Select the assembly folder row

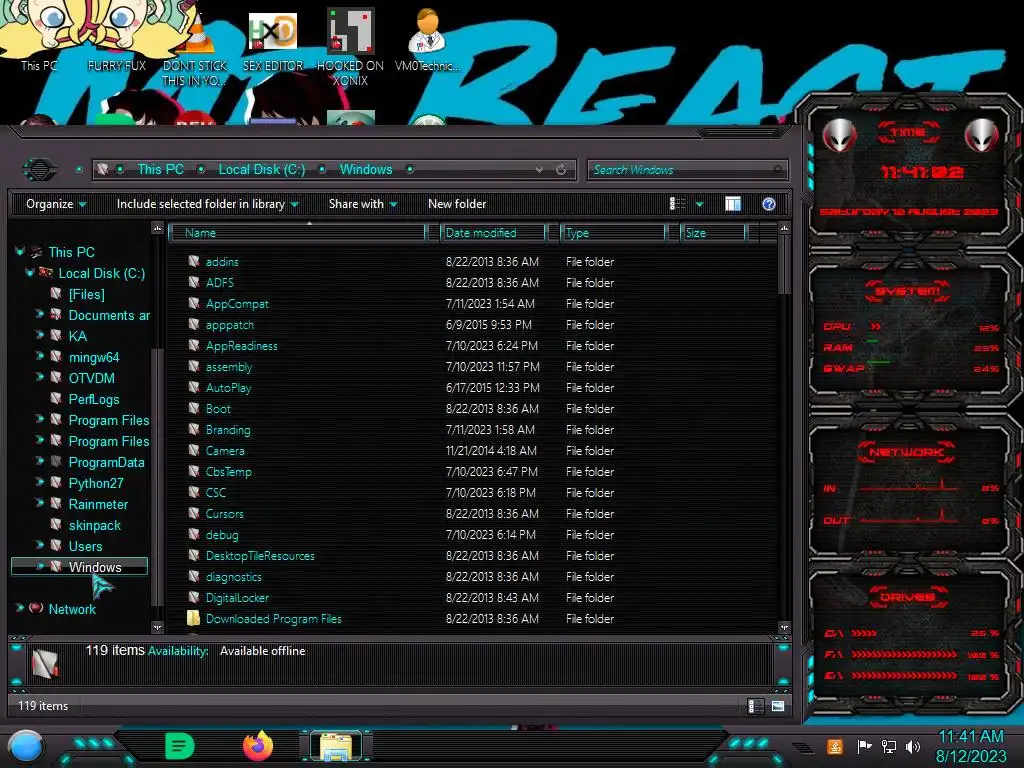(x=470, y=366)
